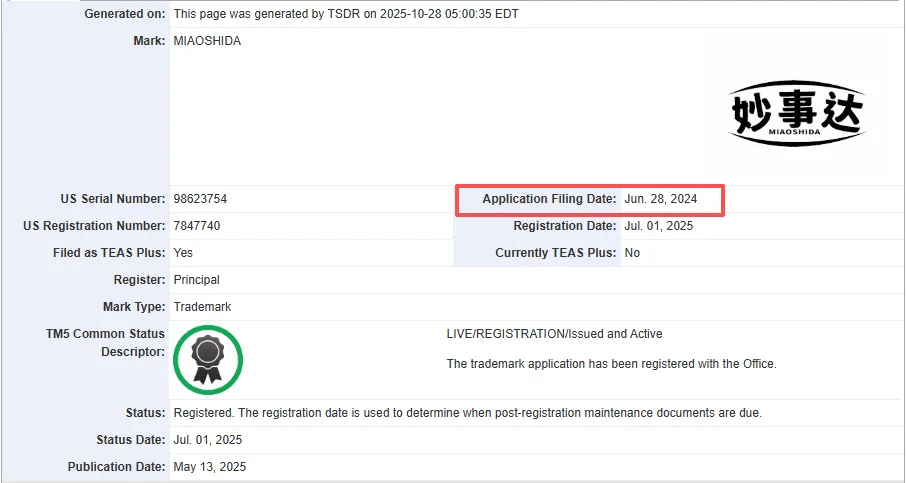
Task: Click the TM5 Common Status Descriptor label
Action: (x=112, y=343)
